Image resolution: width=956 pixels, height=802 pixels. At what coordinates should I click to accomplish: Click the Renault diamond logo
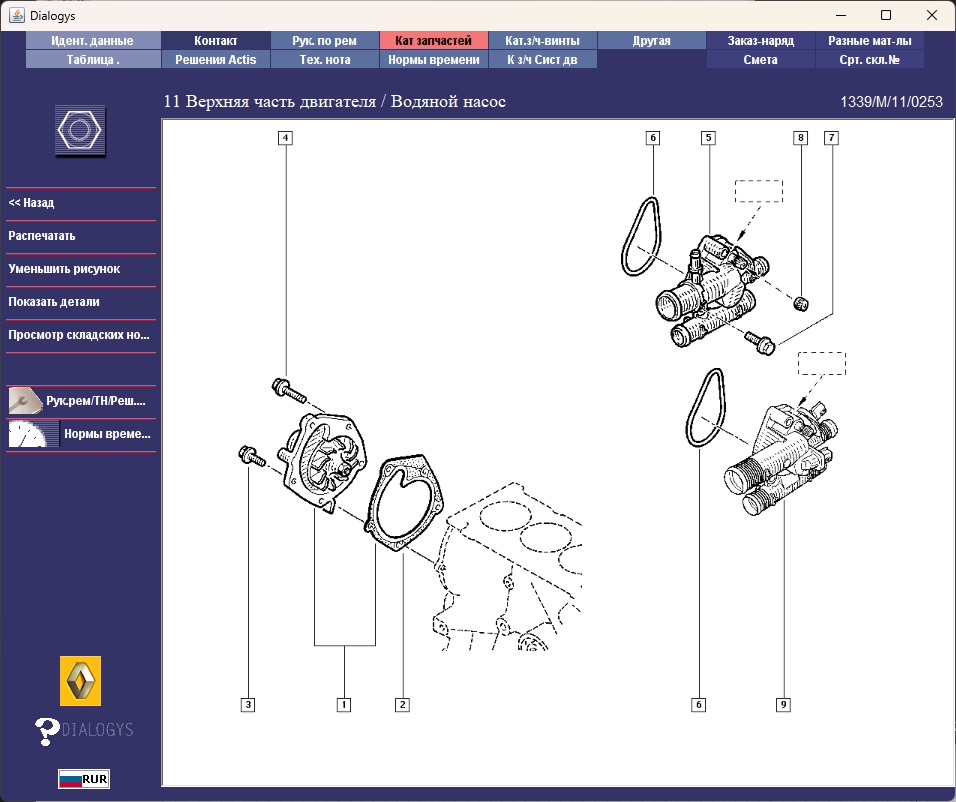(80, 681)
